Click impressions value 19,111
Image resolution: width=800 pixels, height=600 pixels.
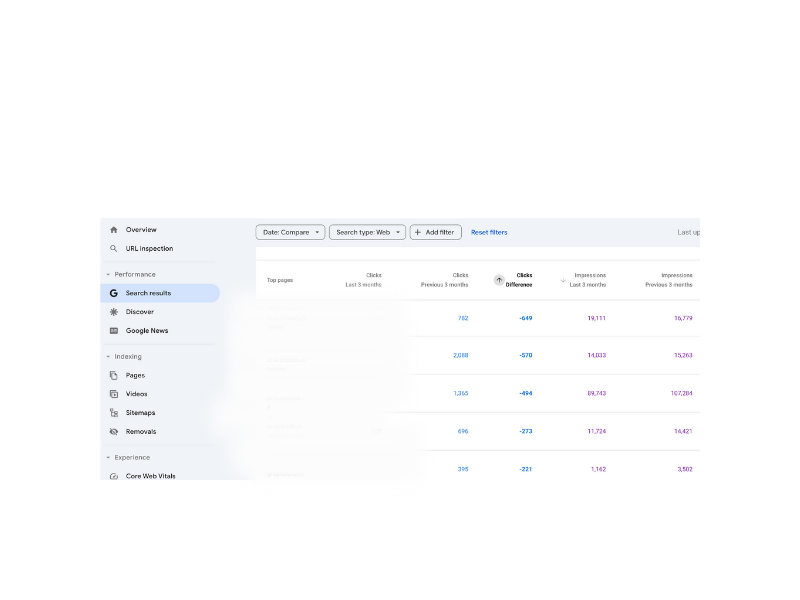(x=596, y=318)
